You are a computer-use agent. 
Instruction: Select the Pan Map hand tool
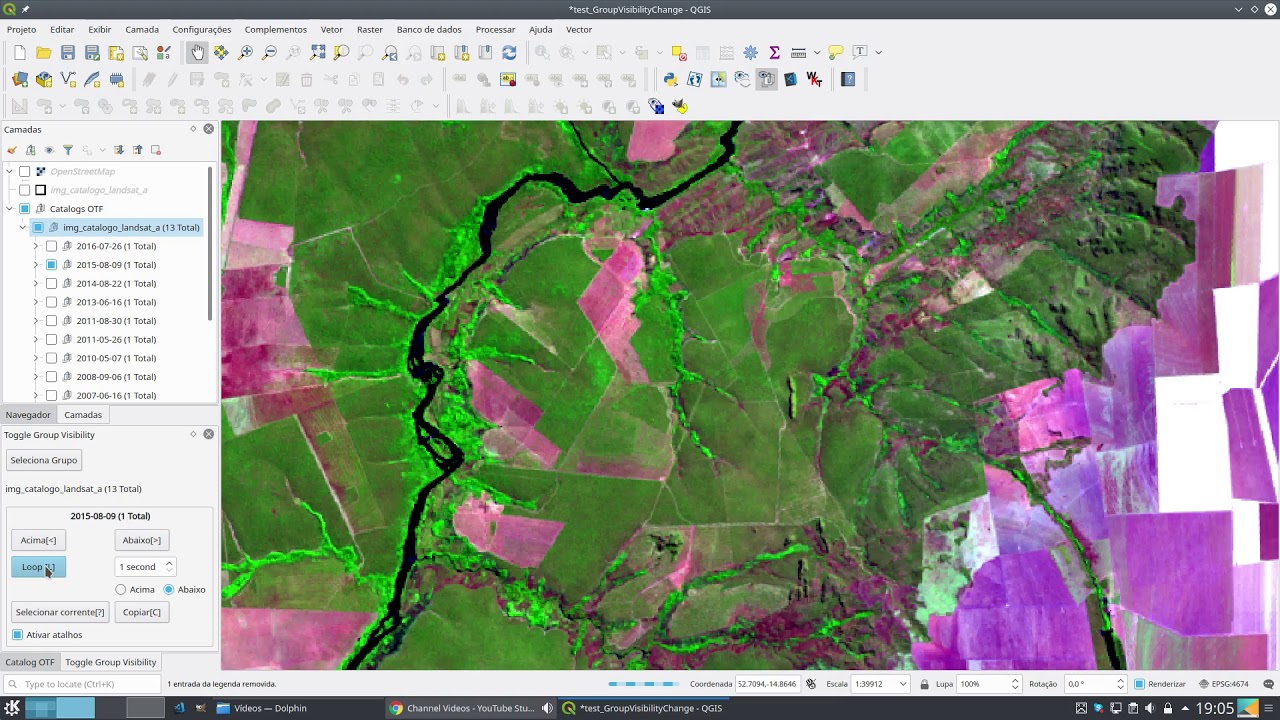[x=197, y=52]
